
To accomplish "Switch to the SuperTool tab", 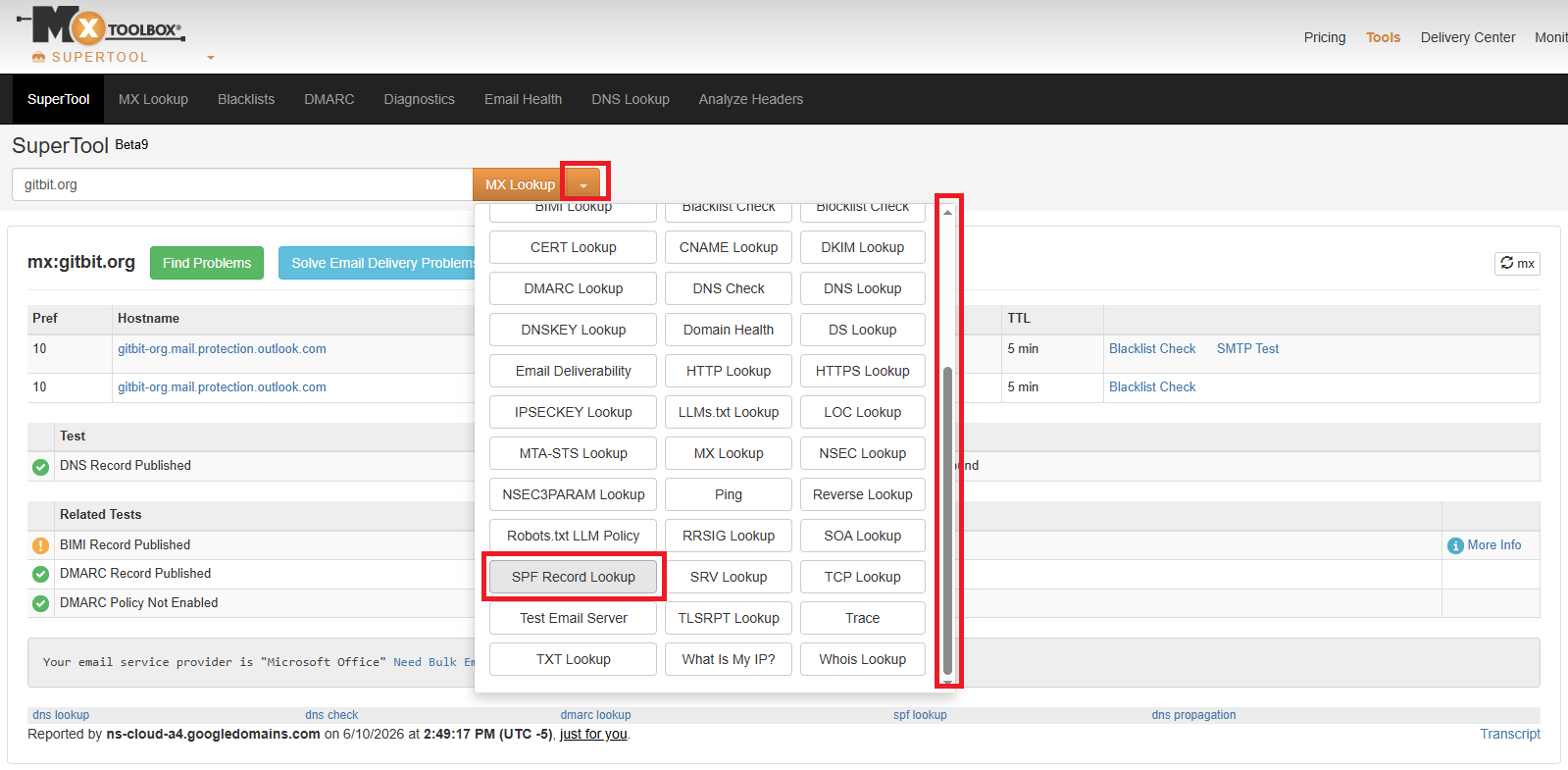I will (58, 99).
